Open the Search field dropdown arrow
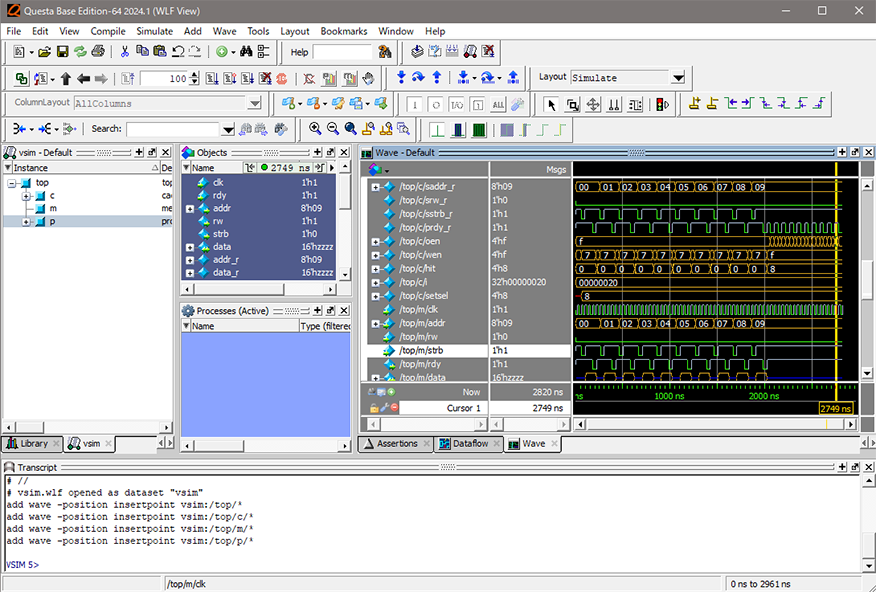The height and width of the screenshot is (592, 876). point(228,130)
